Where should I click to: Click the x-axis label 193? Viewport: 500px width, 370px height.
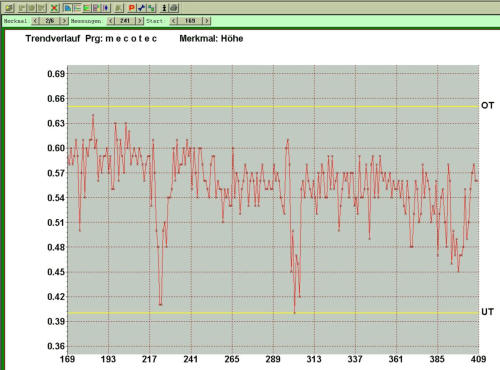[108, 359]
